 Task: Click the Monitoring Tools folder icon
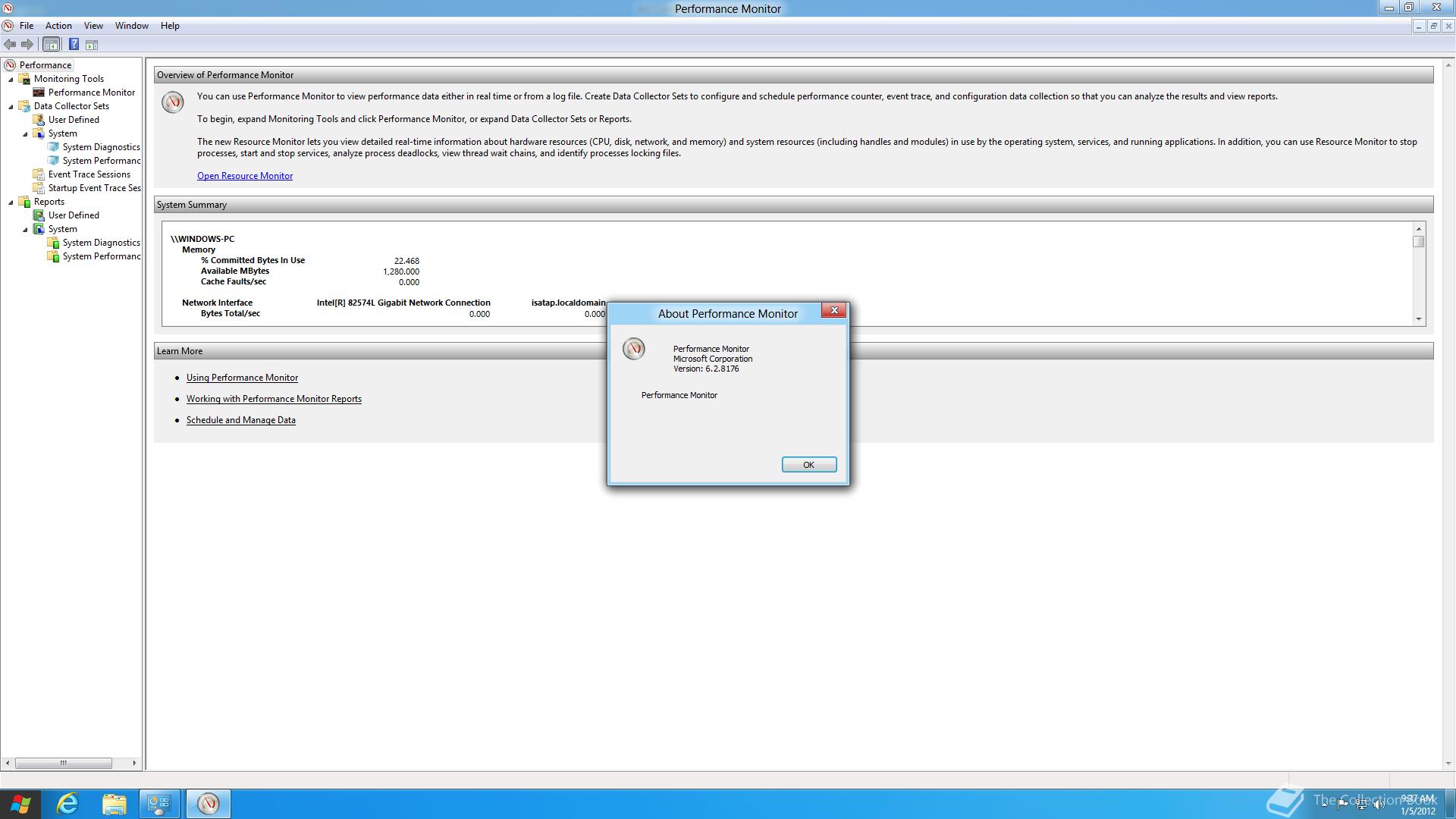(x=25, y=79)
